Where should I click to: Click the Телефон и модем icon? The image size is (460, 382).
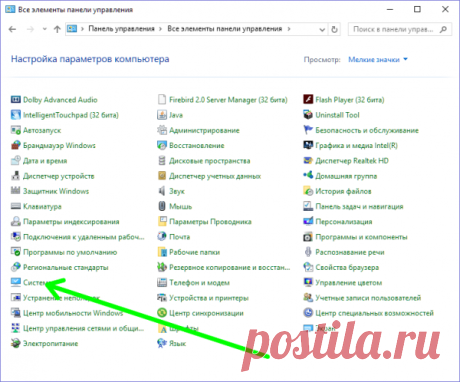pyautogui.click(x=162, y=283)
